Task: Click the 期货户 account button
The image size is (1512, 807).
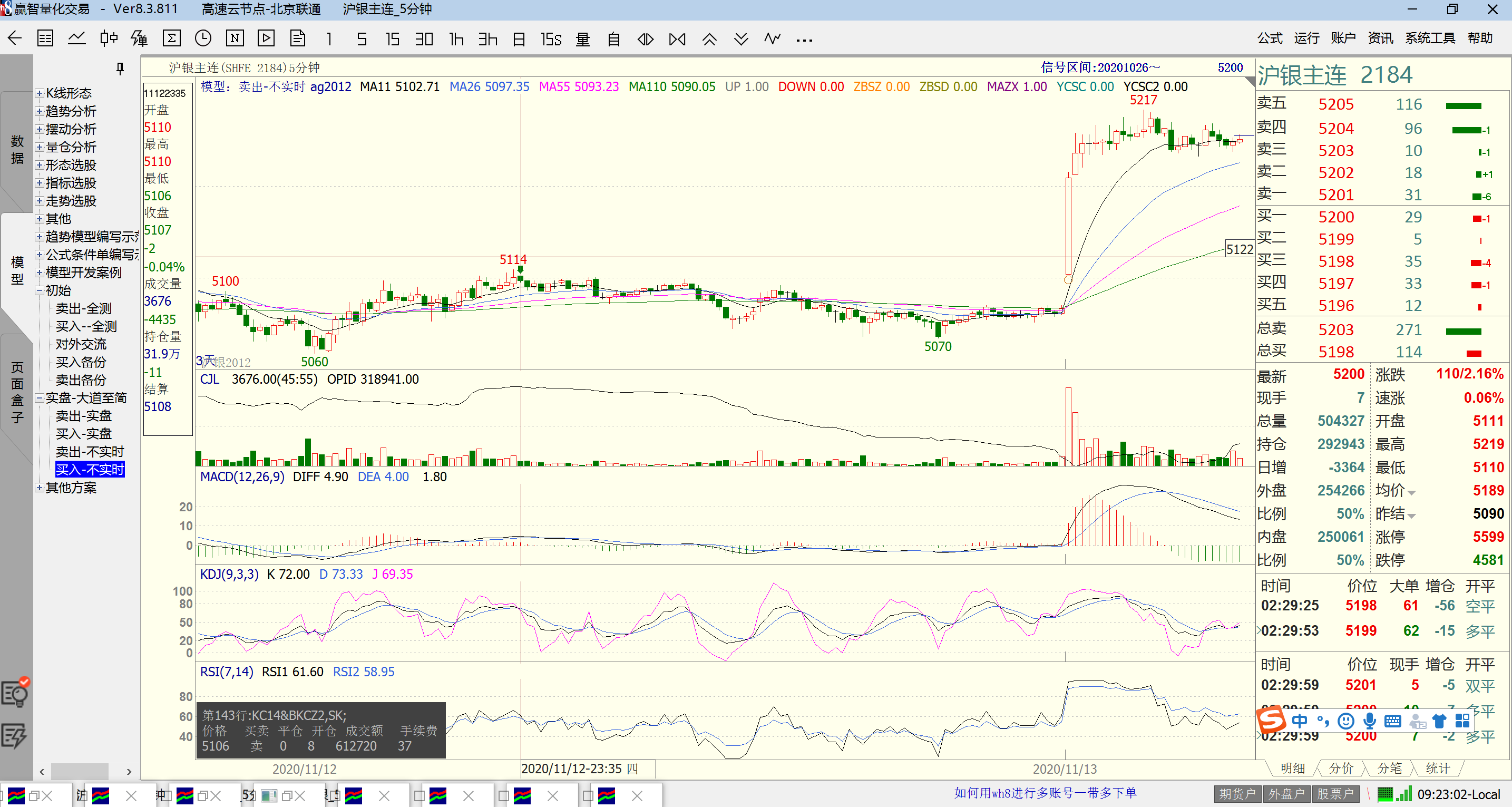Action: [x=1237, y=794]
